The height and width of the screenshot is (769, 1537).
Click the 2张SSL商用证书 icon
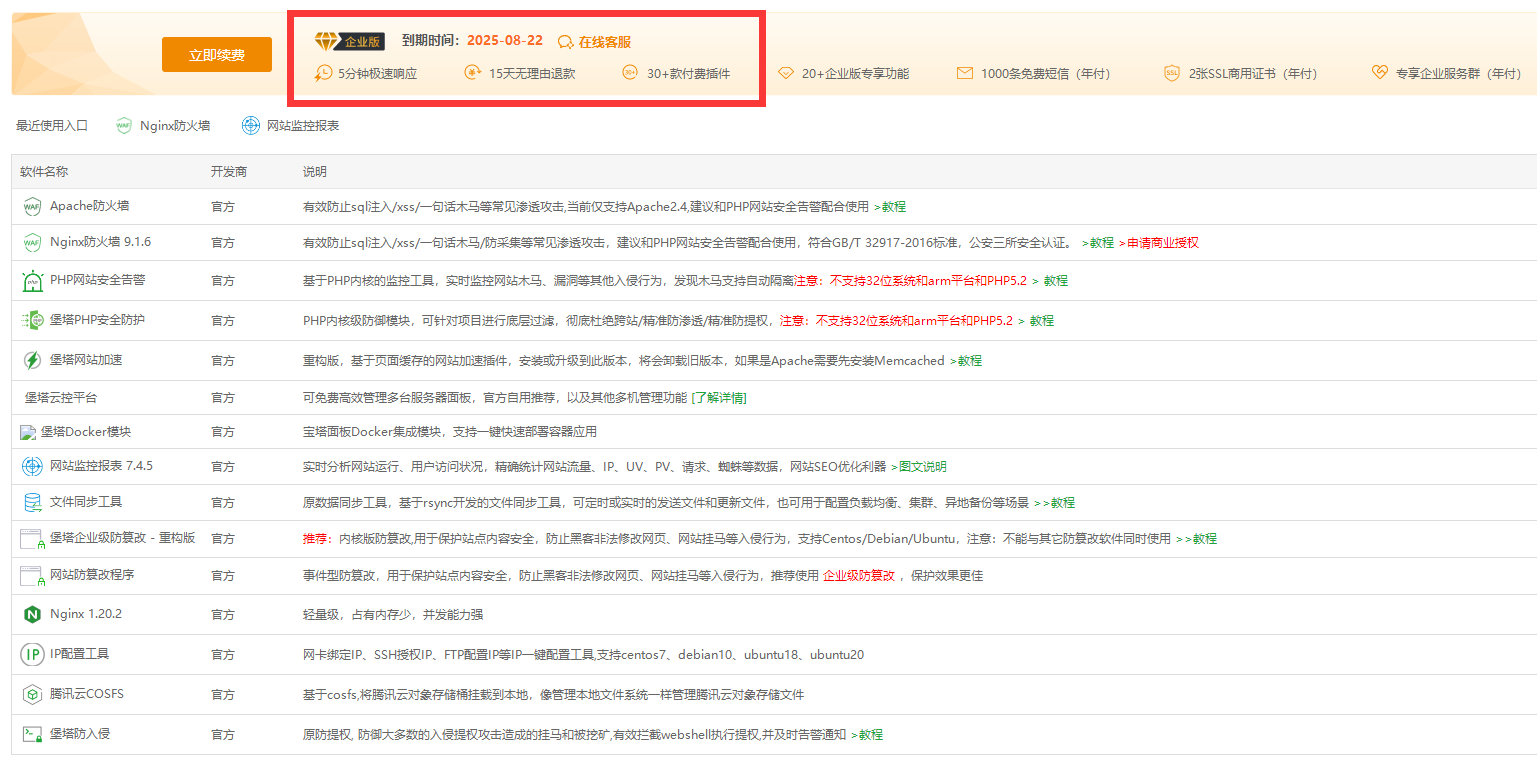[1172, 73]
